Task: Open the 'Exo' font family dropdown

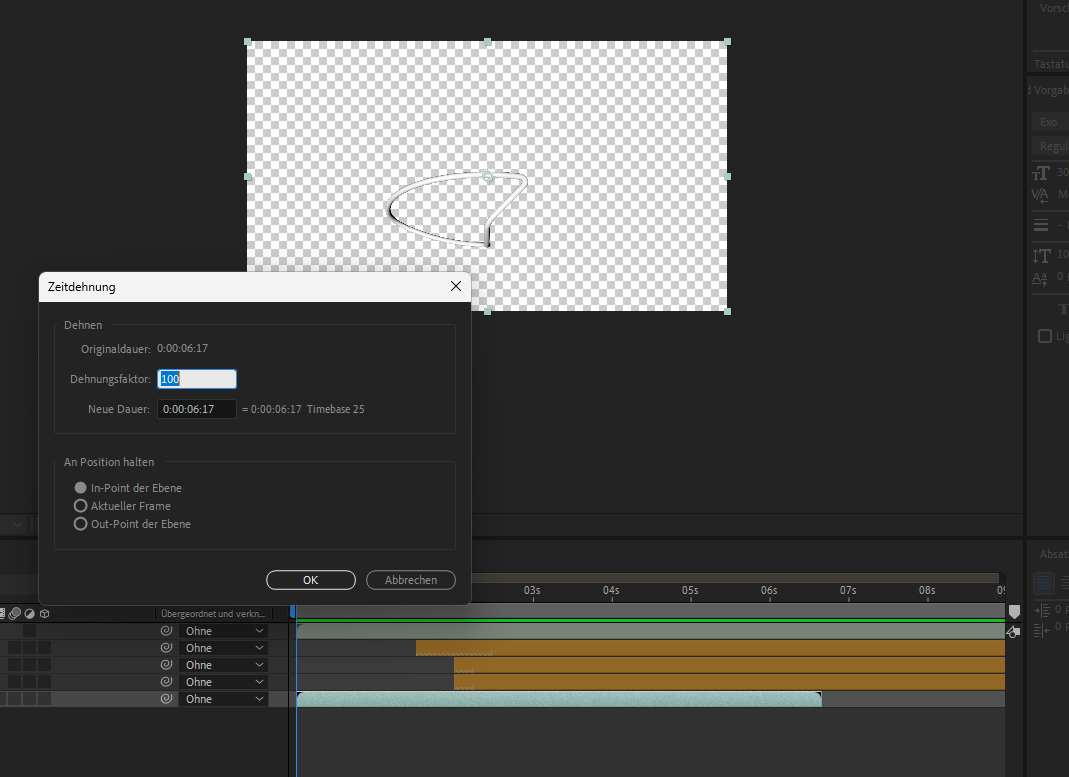Action: coord(1051,122)
